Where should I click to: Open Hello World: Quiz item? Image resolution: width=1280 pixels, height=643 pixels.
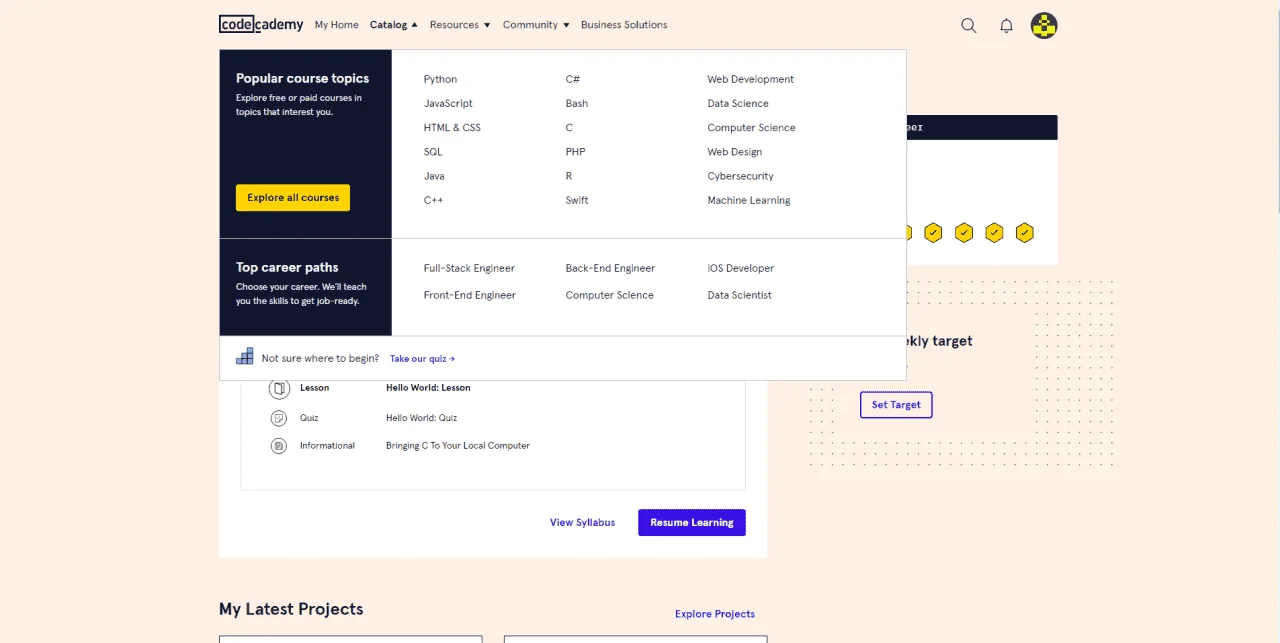422,418
